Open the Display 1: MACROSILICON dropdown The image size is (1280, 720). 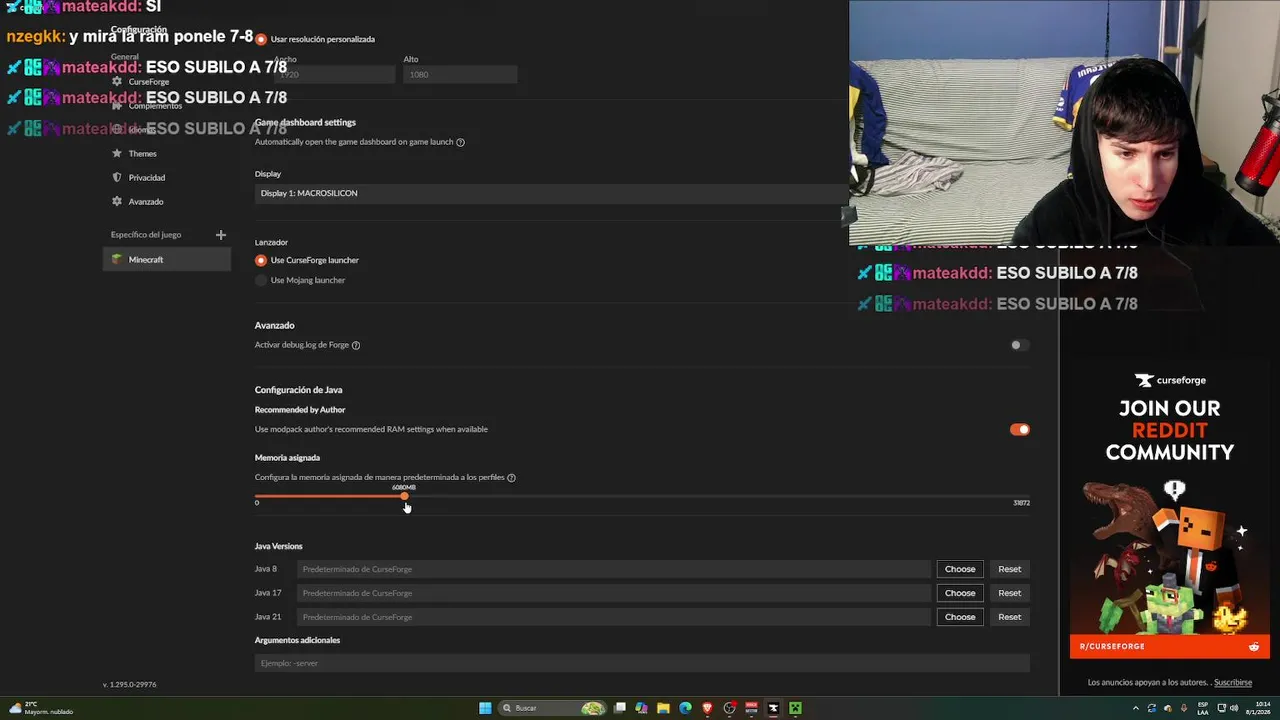coord(550,193)
